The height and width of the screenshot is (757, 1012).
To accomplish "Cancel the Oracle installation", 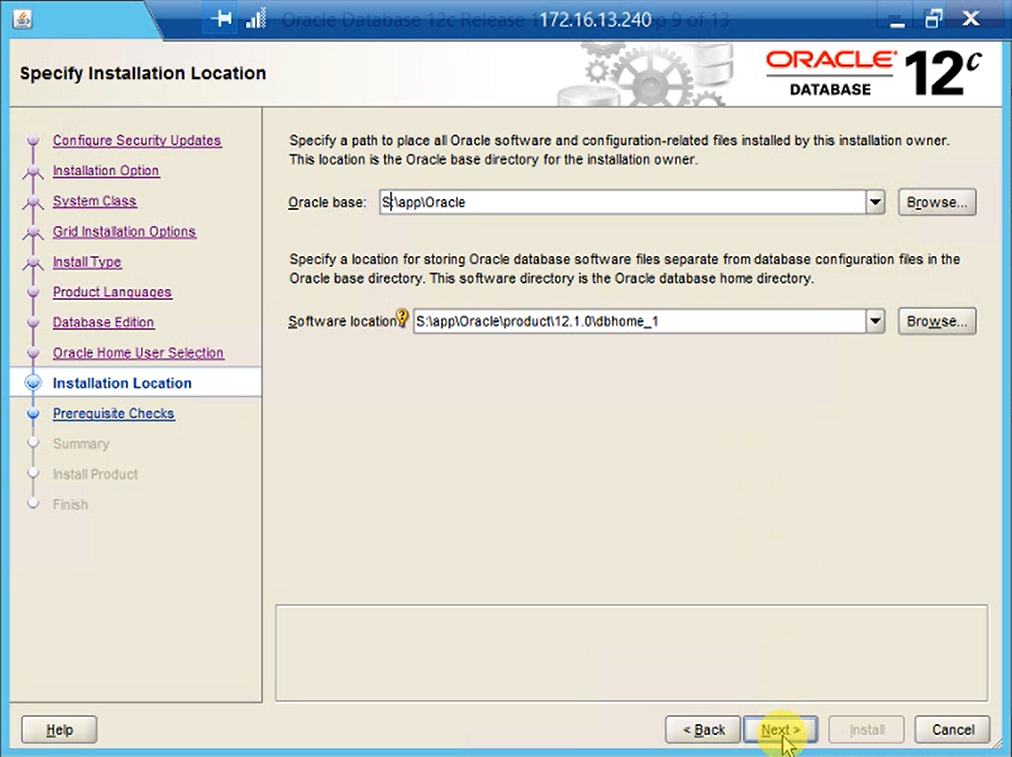I will point(953,729).
